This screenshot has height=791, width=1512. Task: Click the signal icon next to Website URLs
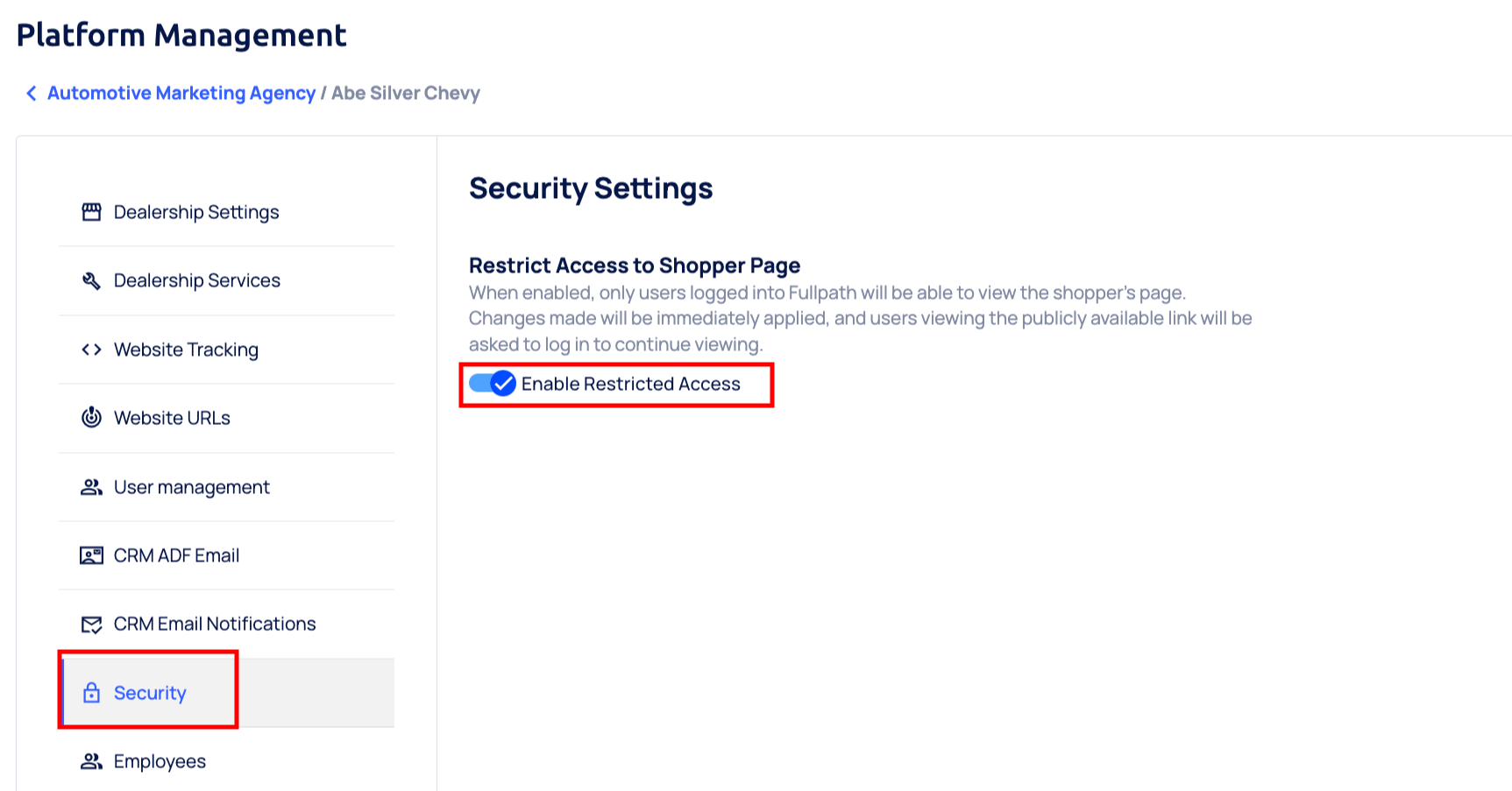click(91, 418)
